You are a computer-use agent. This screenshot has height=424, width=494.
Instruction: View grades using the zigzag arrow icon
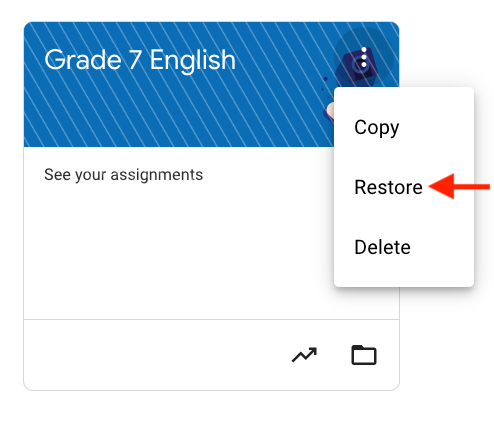click(x=304, y=355)
